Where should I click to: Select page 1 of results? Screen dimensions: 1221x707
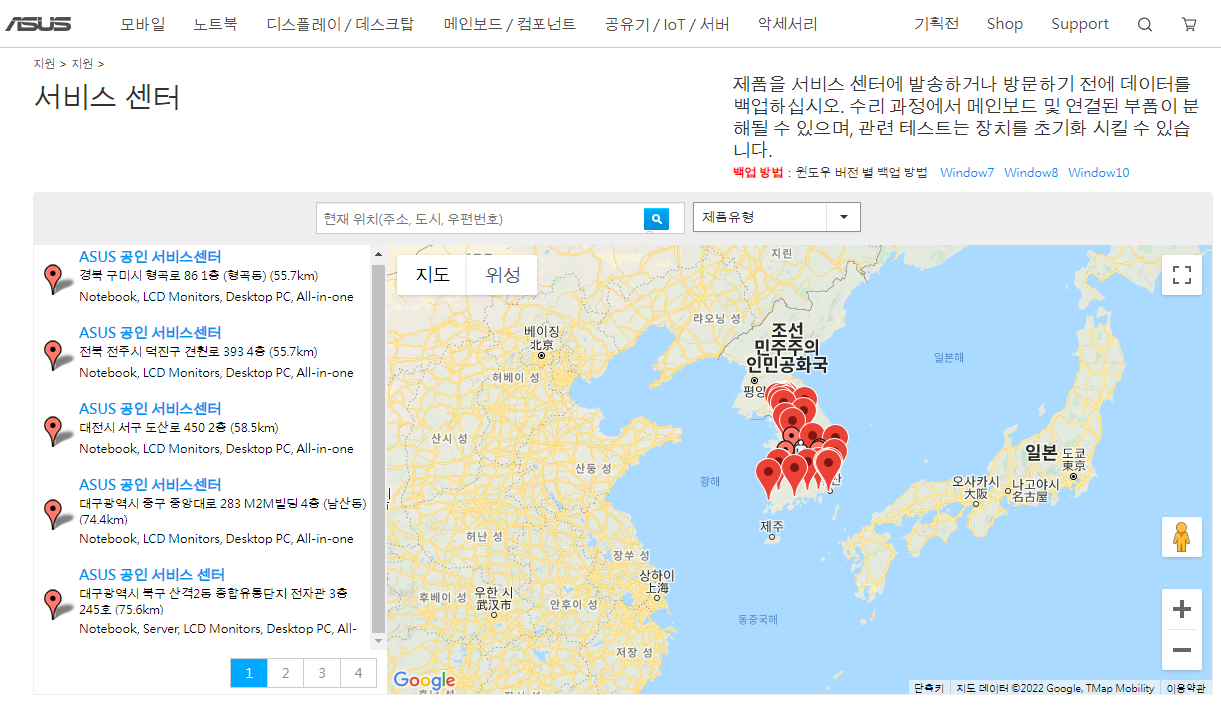point(249,673)
